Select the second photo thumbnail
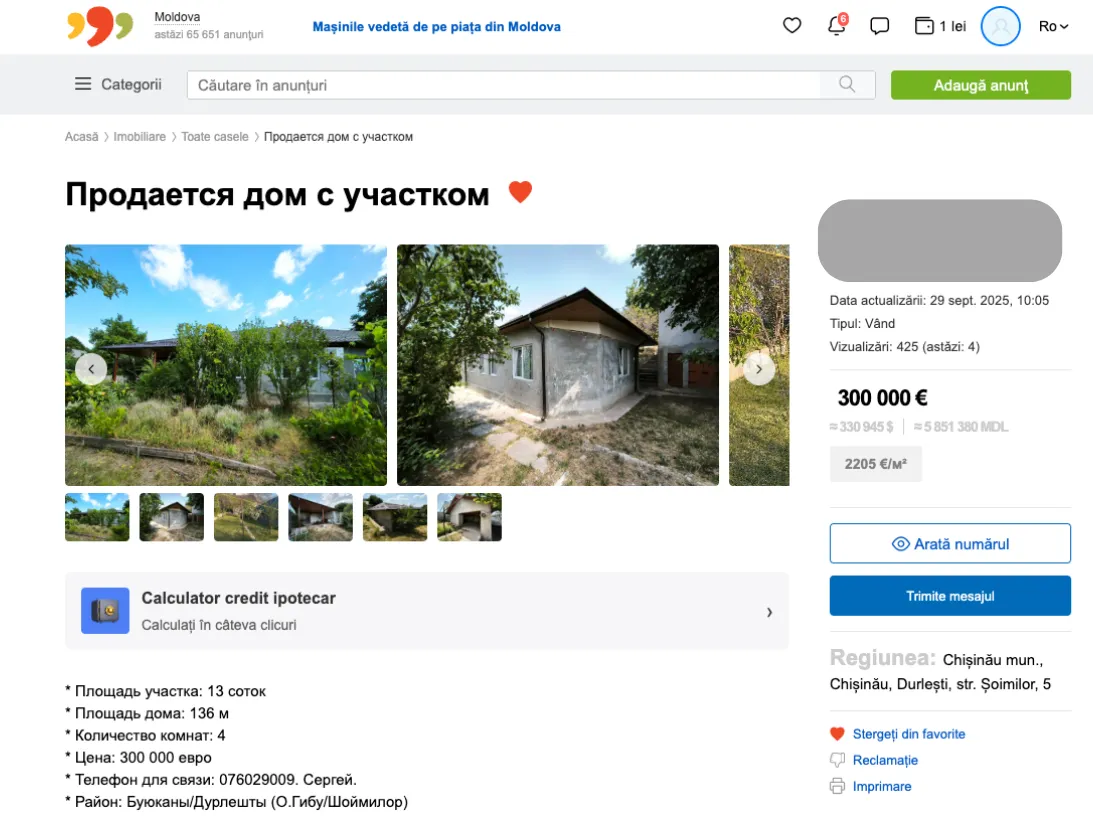The height and width of the screenshot is (816, 1093). point(171,517)
